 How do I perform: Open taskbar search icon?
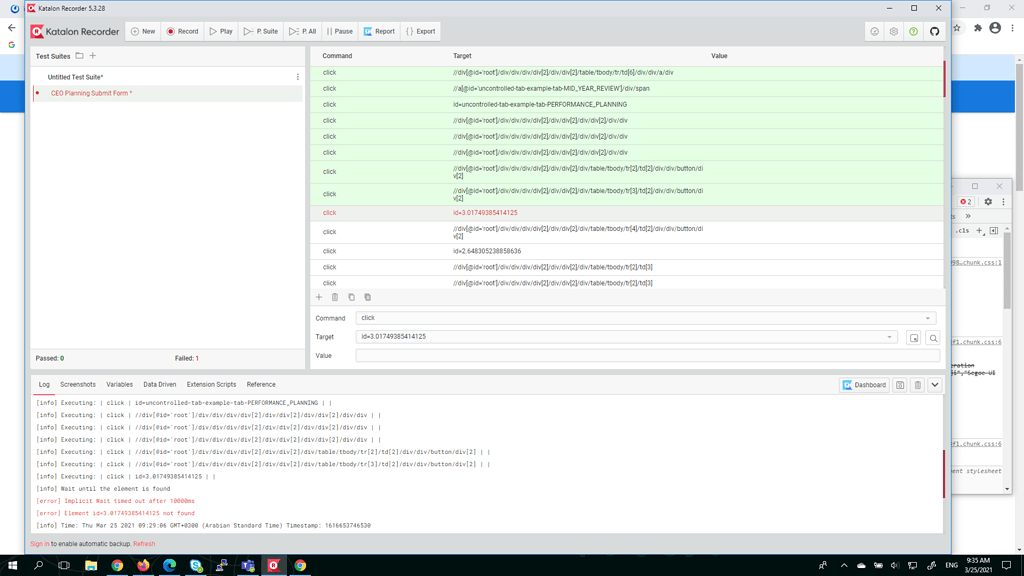point(39,566)
